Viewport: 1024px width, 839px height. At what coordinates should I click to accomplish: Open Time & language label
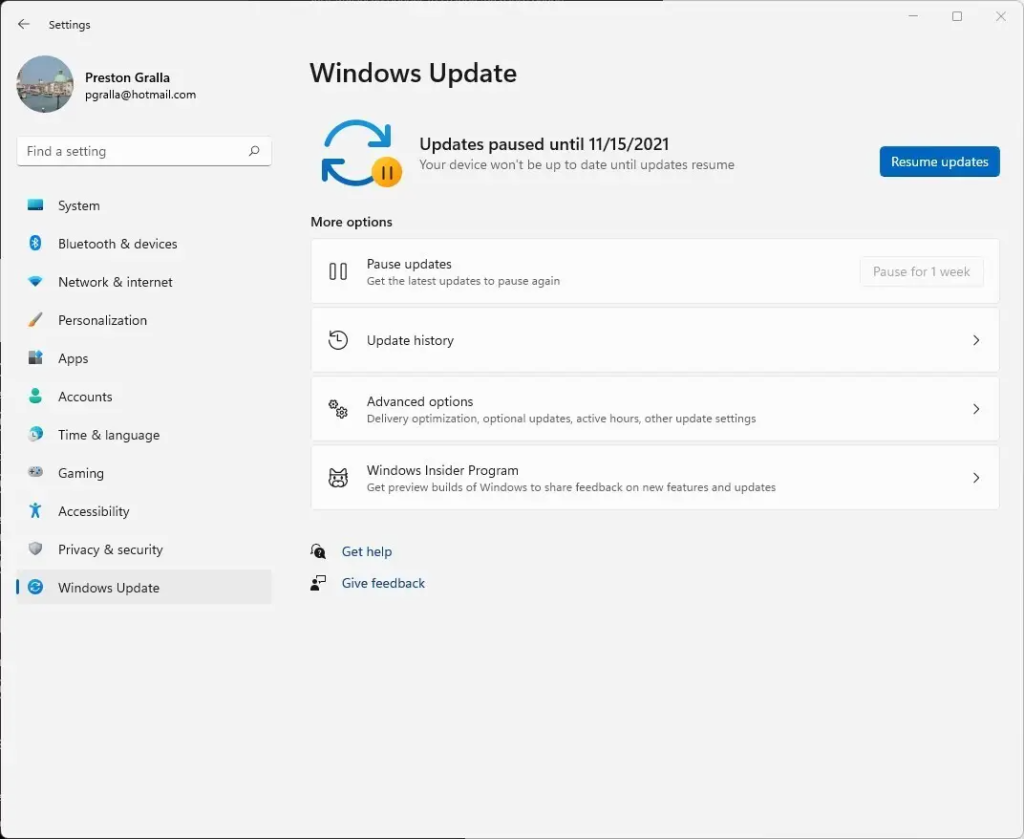(x=109, y=435)
